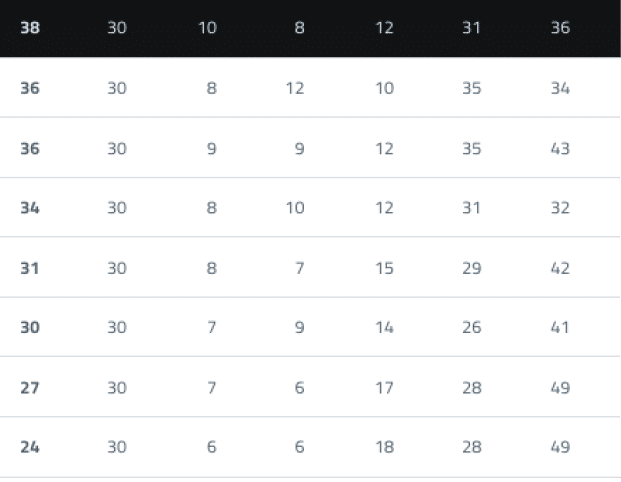Click the cell with value 18
Image resolution: width=621 pixels, height=482 pixels.
click(385, 448)
